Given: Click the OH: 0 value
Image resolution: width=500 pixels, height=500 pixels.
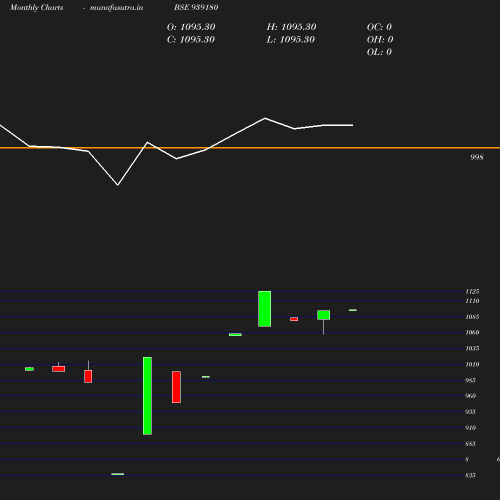Looking at the screenshot, I should click(x=380, y=39).
